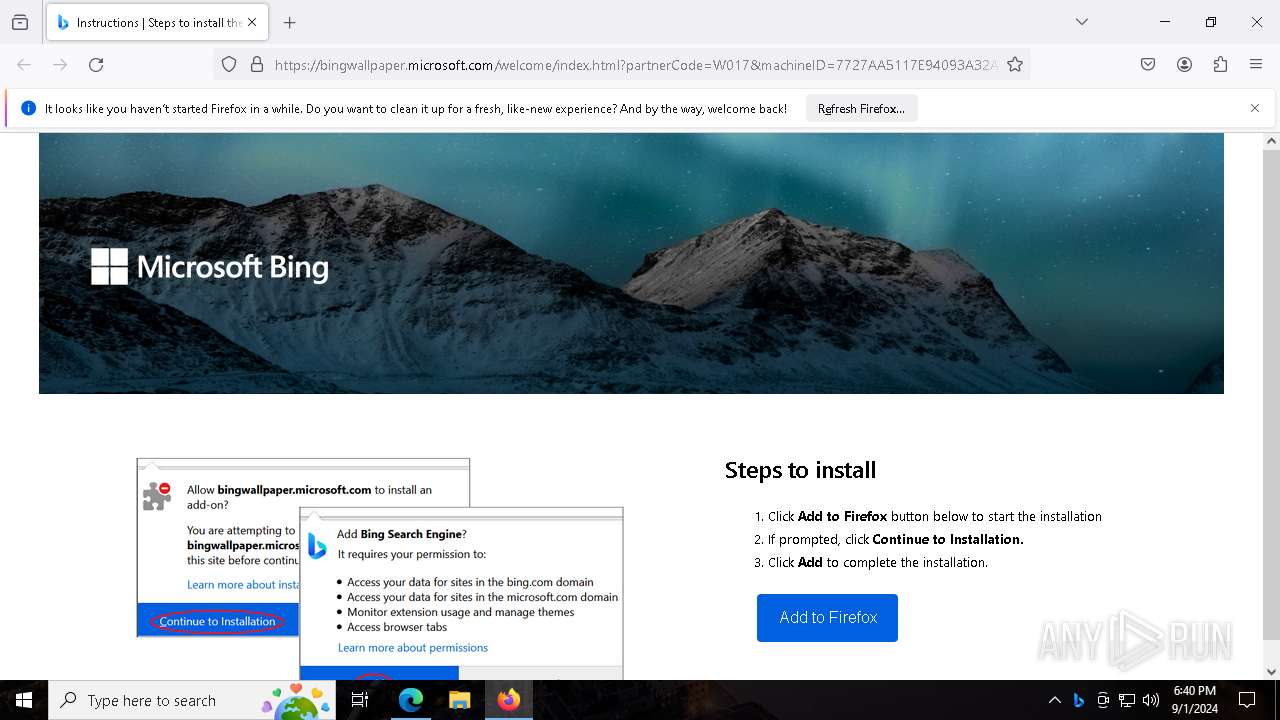Open Task View on taskbar

360,700
